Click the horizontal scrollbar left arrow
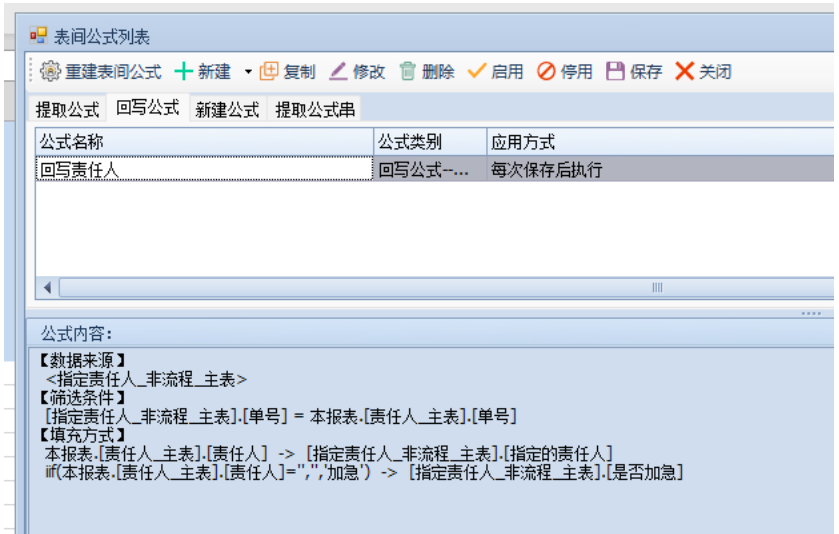The width and height of the screenshot is (839, 534). (x=47, y=288)
